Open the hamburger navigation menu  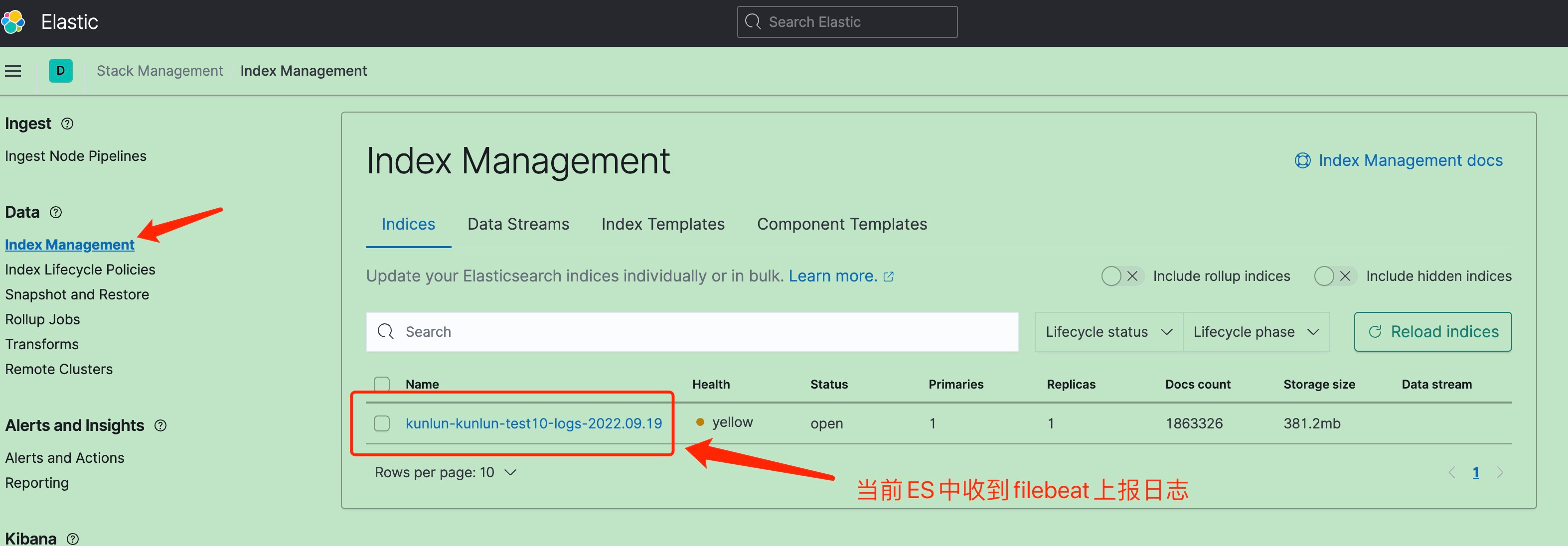13,71
